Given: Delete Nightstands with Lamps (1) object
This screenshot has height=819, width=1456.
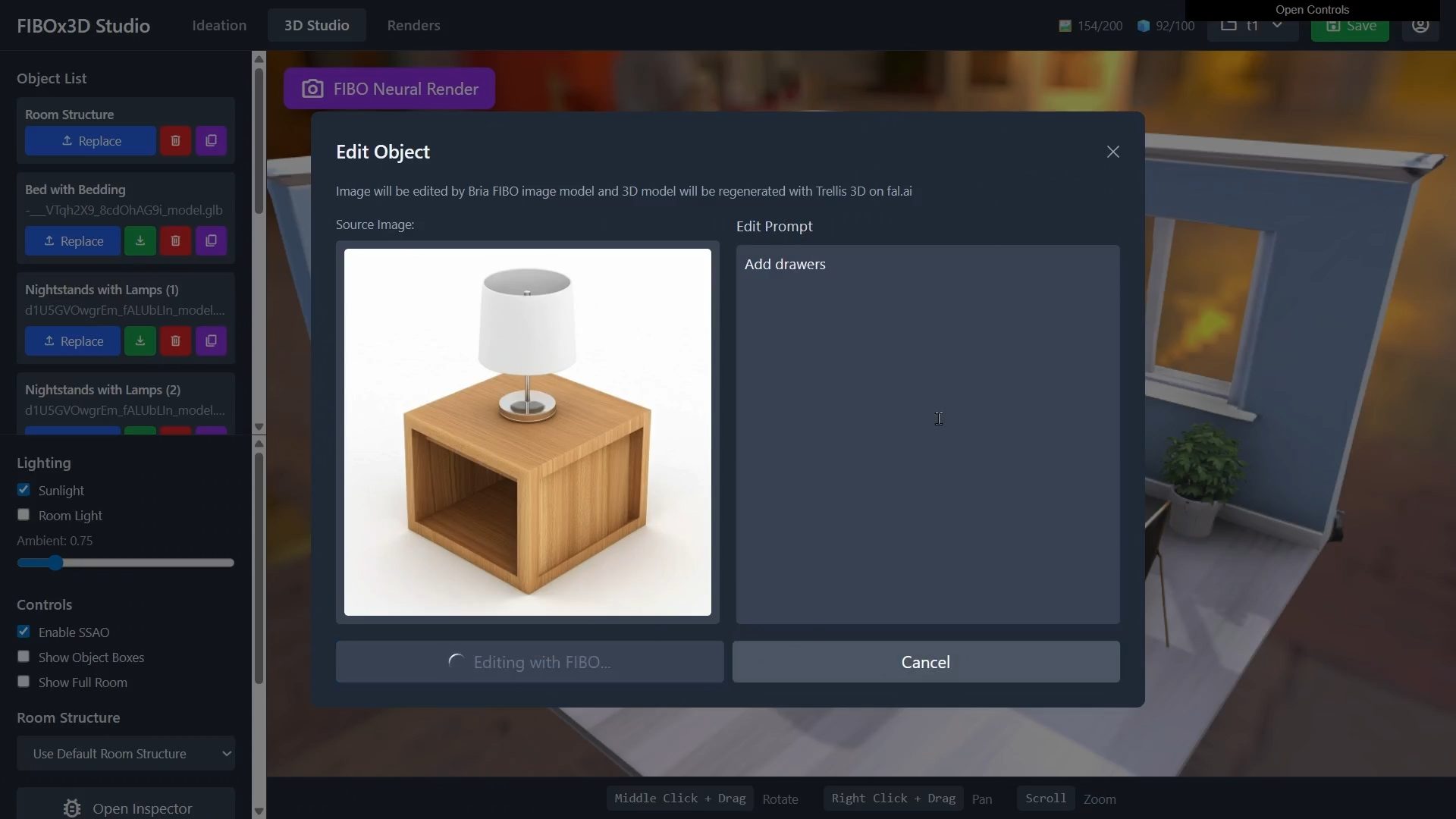Looking at the screenshot, I should [175, 341].
